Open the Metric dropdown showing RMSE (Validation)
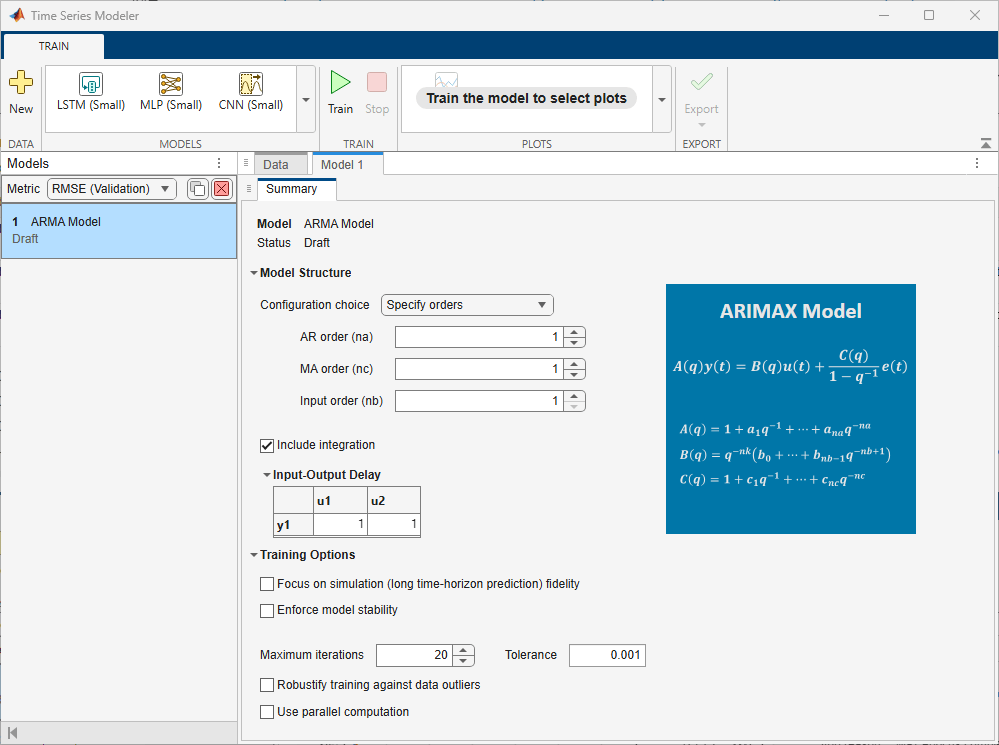 pyautogui.click(x=111, y=188)
